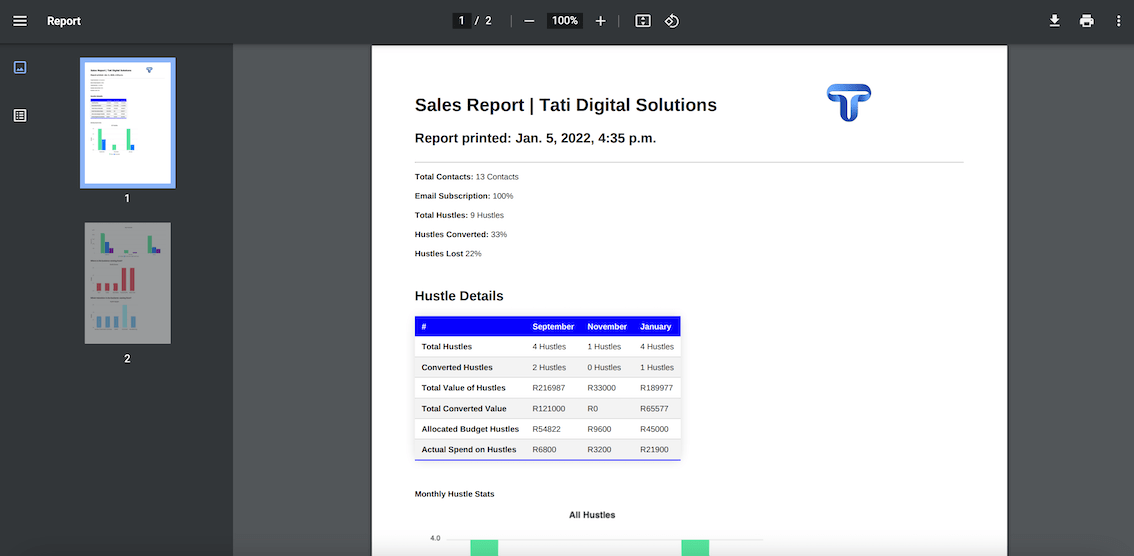This screenshot has height=556, width=1134.
Task: Select the page 1 thumbnail
Action: [x=127, y=123]
